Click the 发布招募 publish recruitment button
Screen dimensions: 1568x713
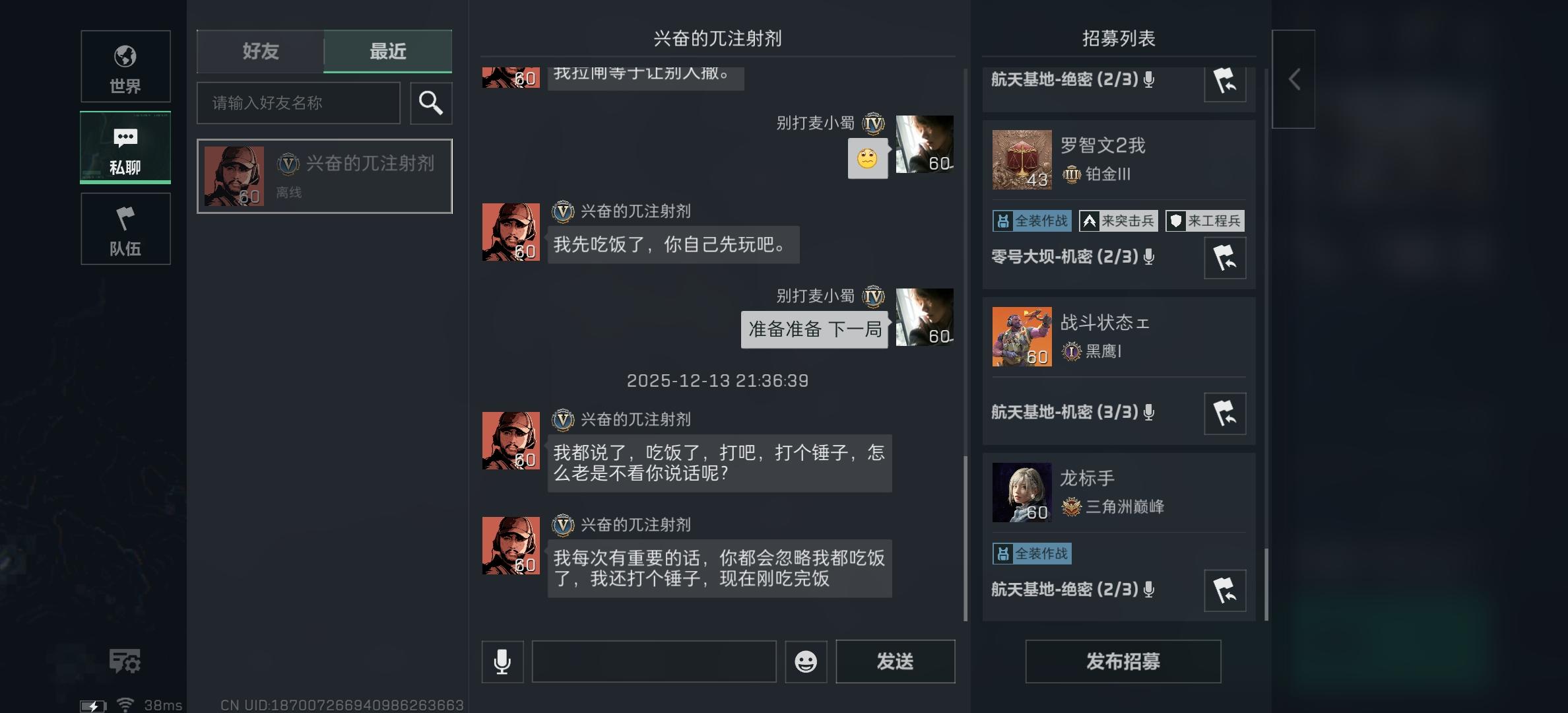point(1123,662)
